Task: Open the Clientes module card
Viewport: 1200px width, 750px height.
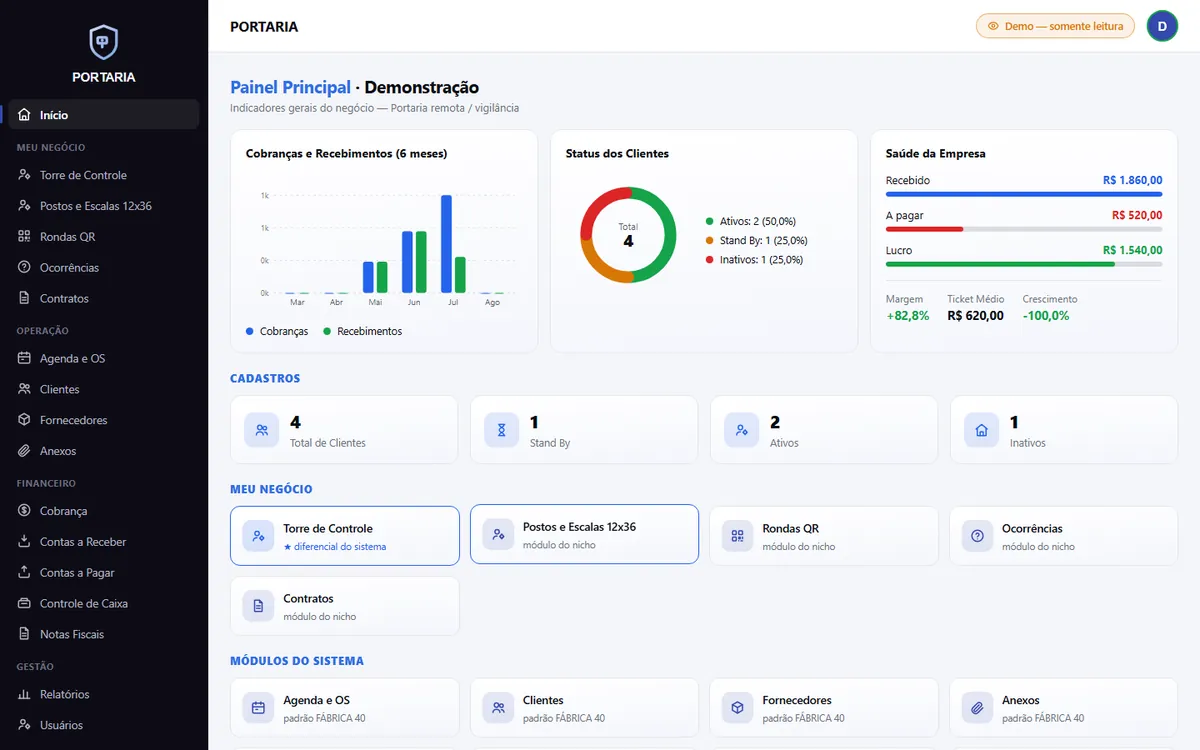Action: tap(584, 708)
